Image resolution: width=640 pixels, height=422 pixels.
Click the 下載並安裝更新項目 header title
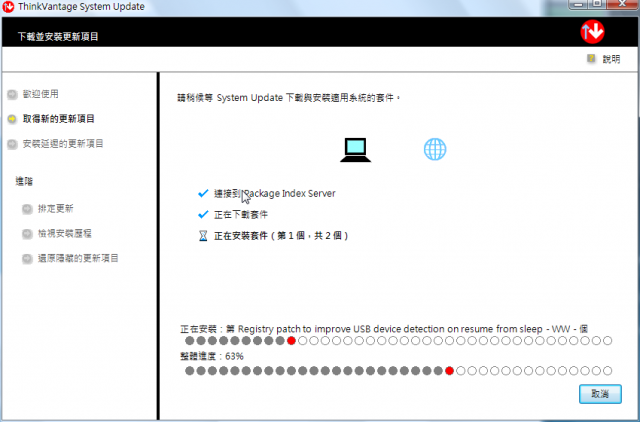pyautogui.click(x=58, y=36)
